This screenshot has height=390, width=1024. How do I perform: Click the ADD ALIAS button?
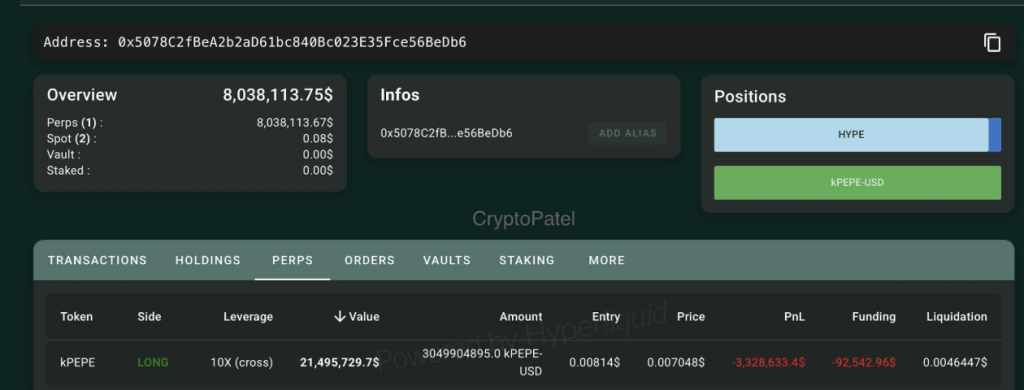click(628, 133)
